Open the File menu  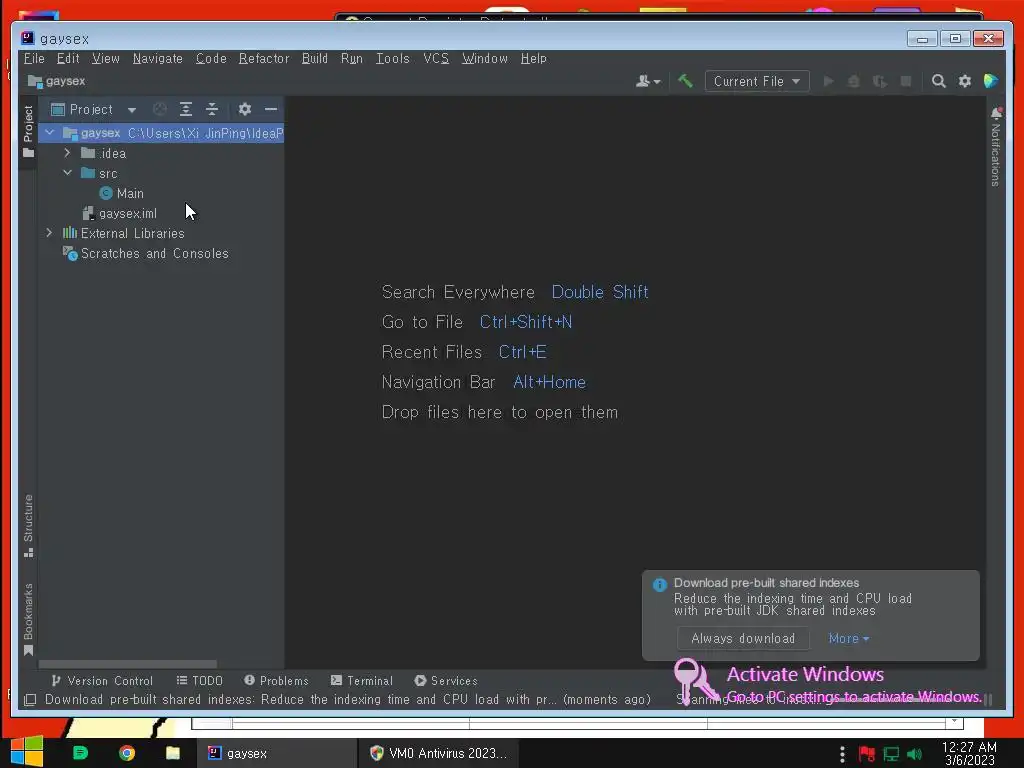click(34, 58)
